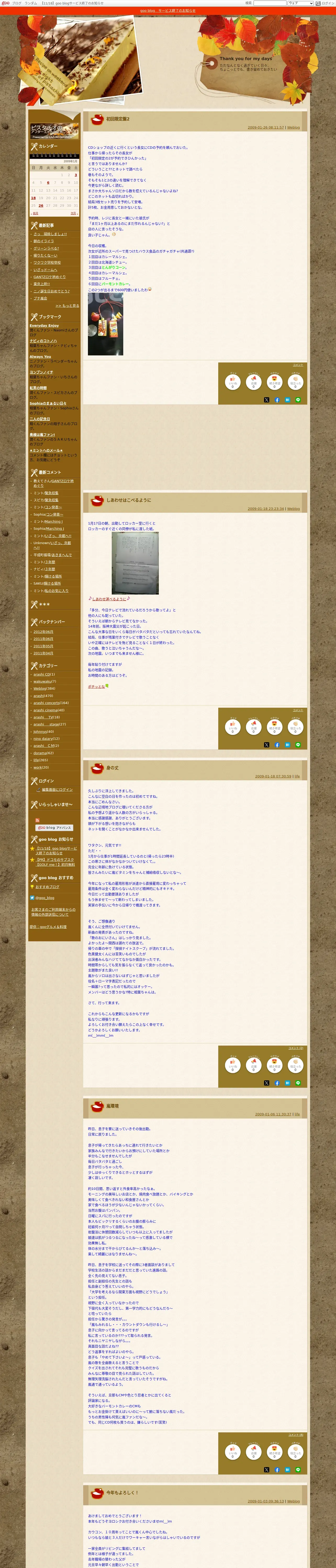336x1568 pixels.
Task: Click the search submit icon in the top bar
Action: click(318, 3)
